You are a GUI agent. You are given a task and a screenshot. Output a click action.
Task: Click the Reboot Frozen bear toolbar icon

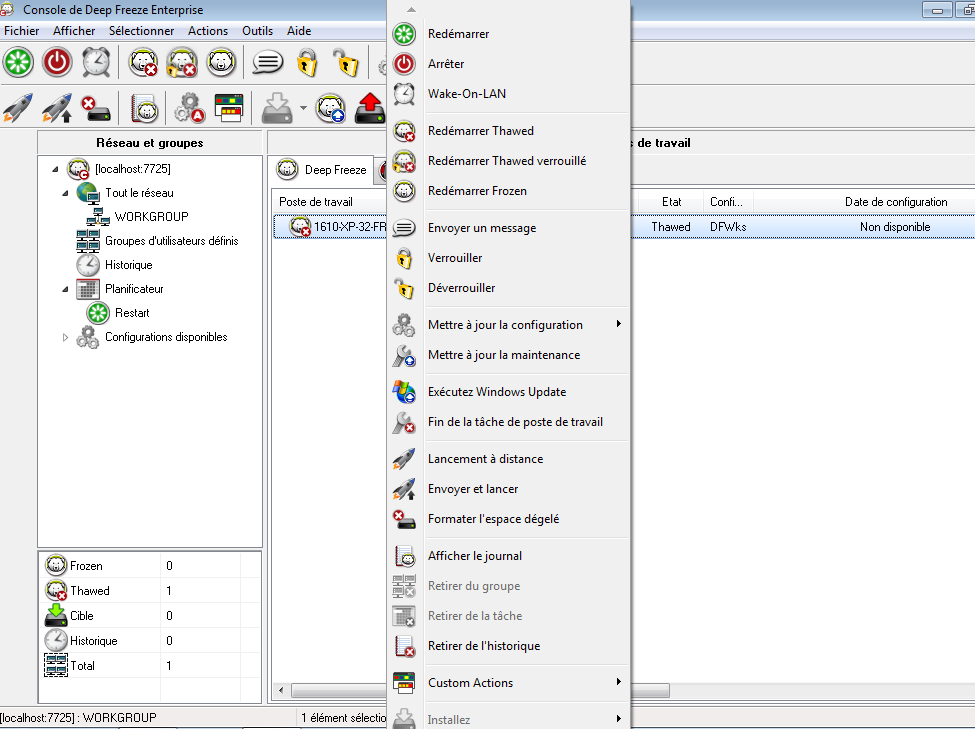[x=221, y=62]
